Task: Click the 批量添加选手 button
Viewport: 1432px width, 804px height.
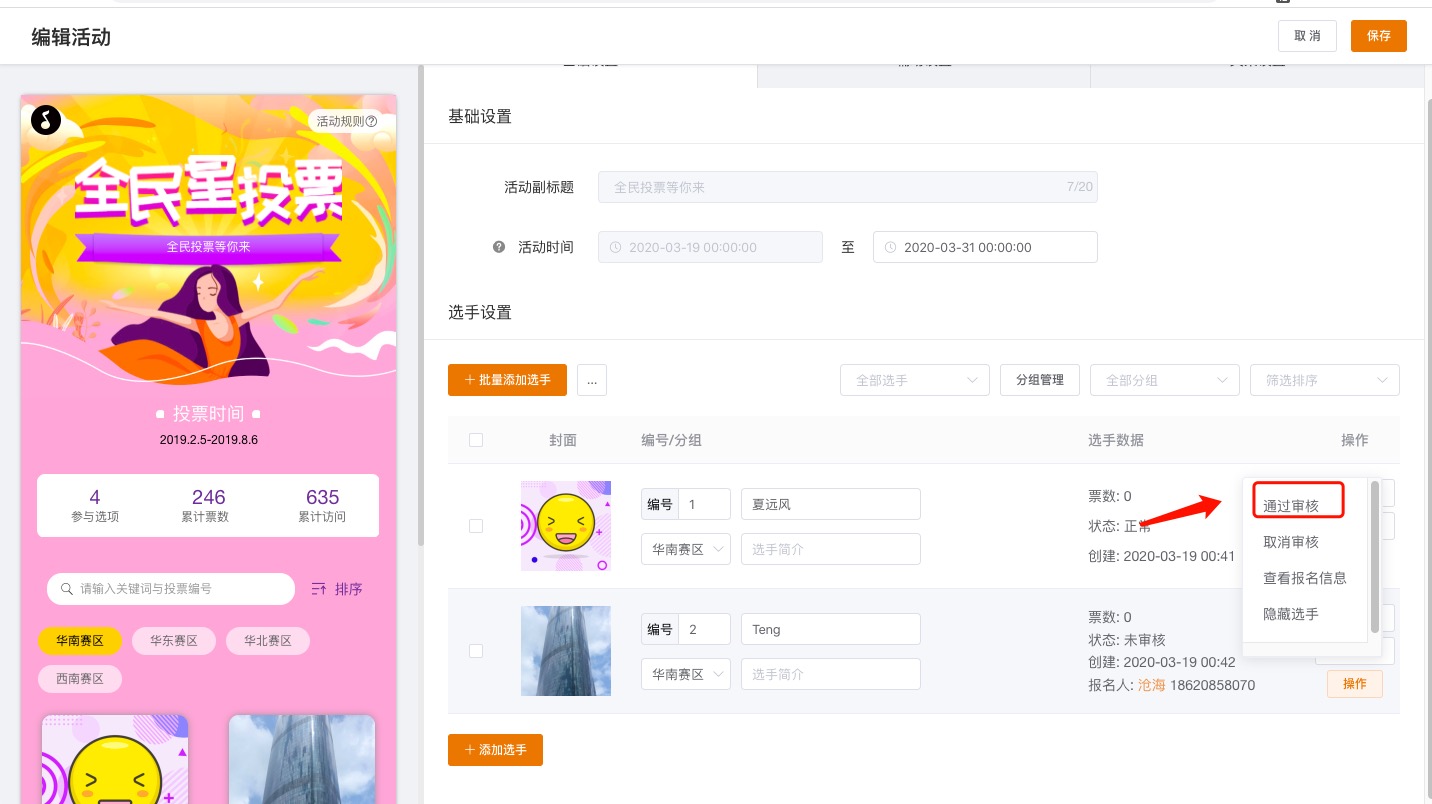Action: click(507, 380)
